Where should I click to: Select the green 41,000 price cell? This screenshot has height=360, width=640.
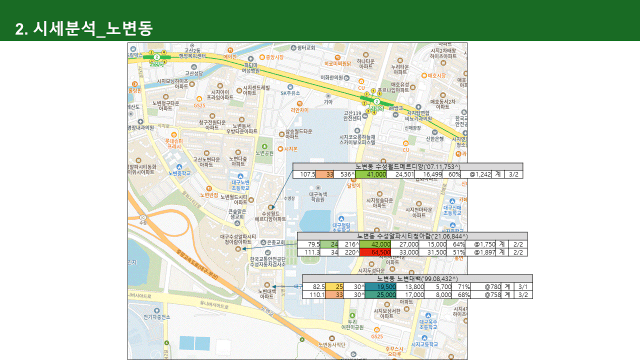[371, 175]
